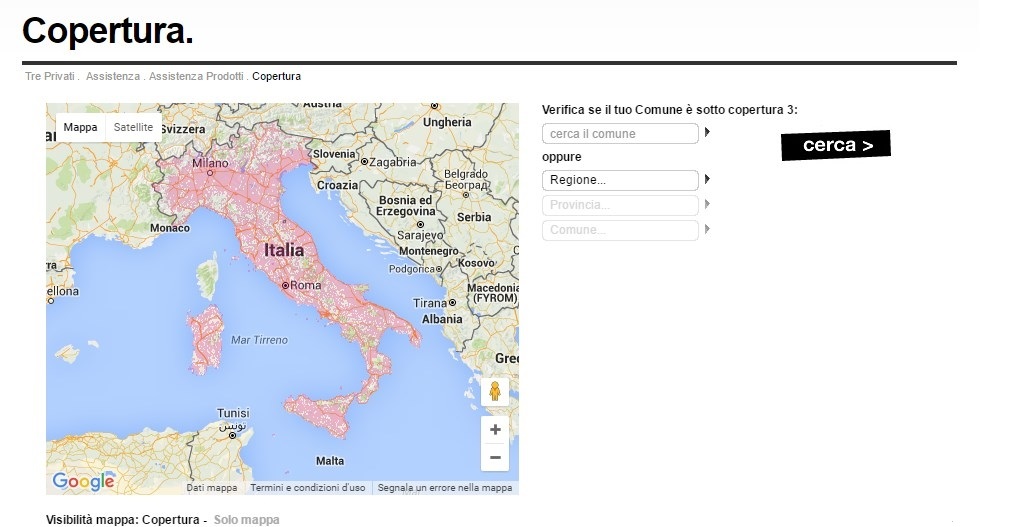Click Roma label on the map
Screen dimensions: 1036x527
point(305,285)
